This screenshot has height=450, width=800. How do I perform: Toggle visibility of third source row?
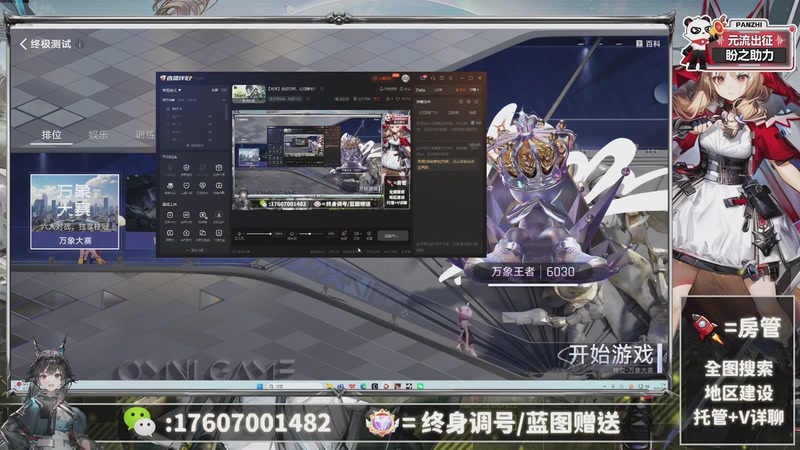tap(210, 132)
